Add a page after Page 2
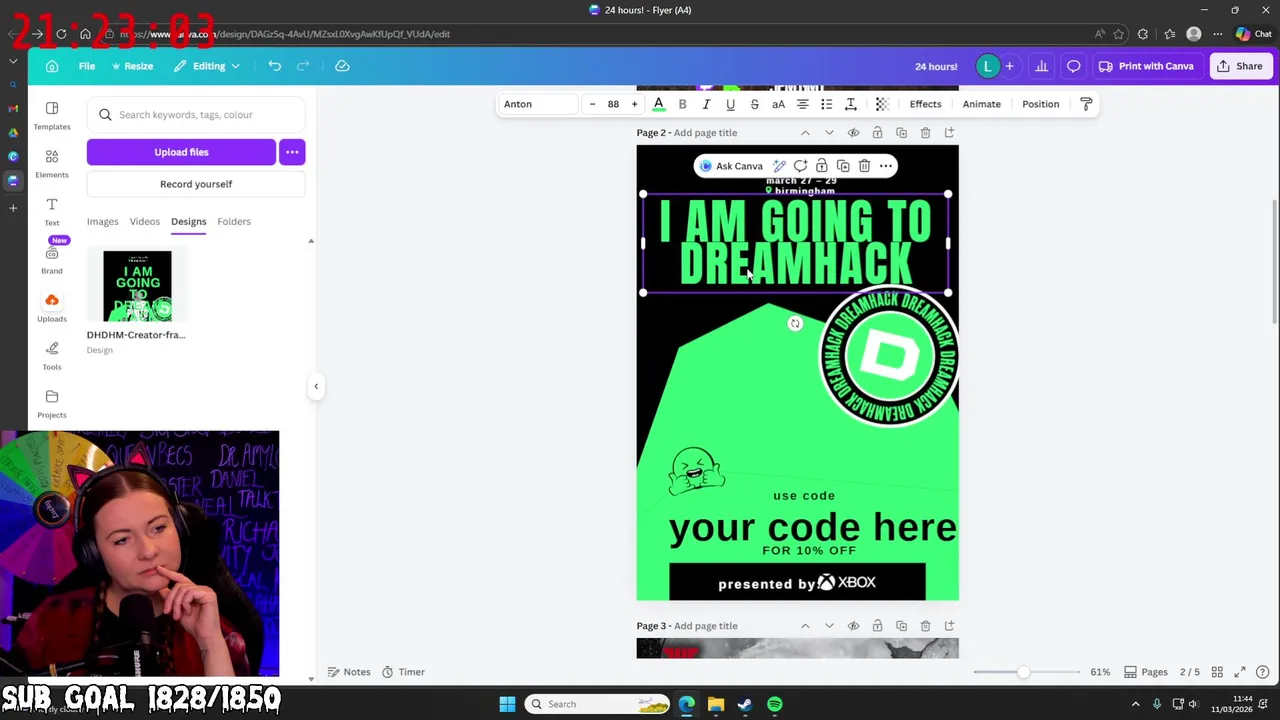 [949, 133]
